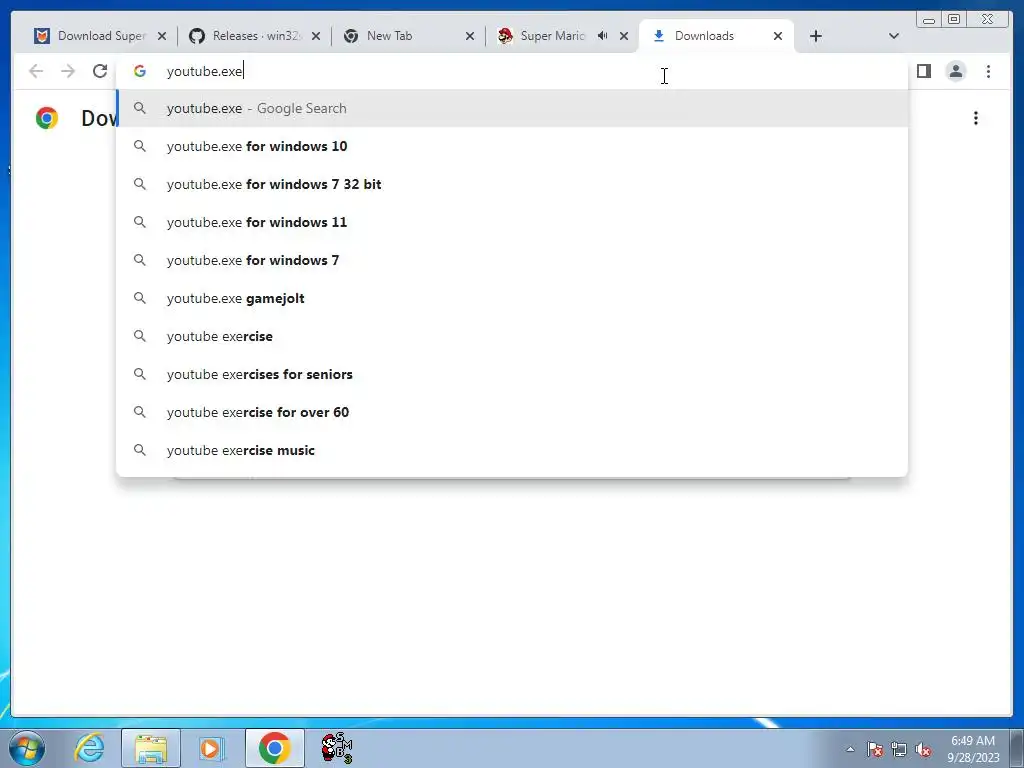Close the Super Mario tab
The height and width of the screenshot is (768, 1024).
click(624, 36)
